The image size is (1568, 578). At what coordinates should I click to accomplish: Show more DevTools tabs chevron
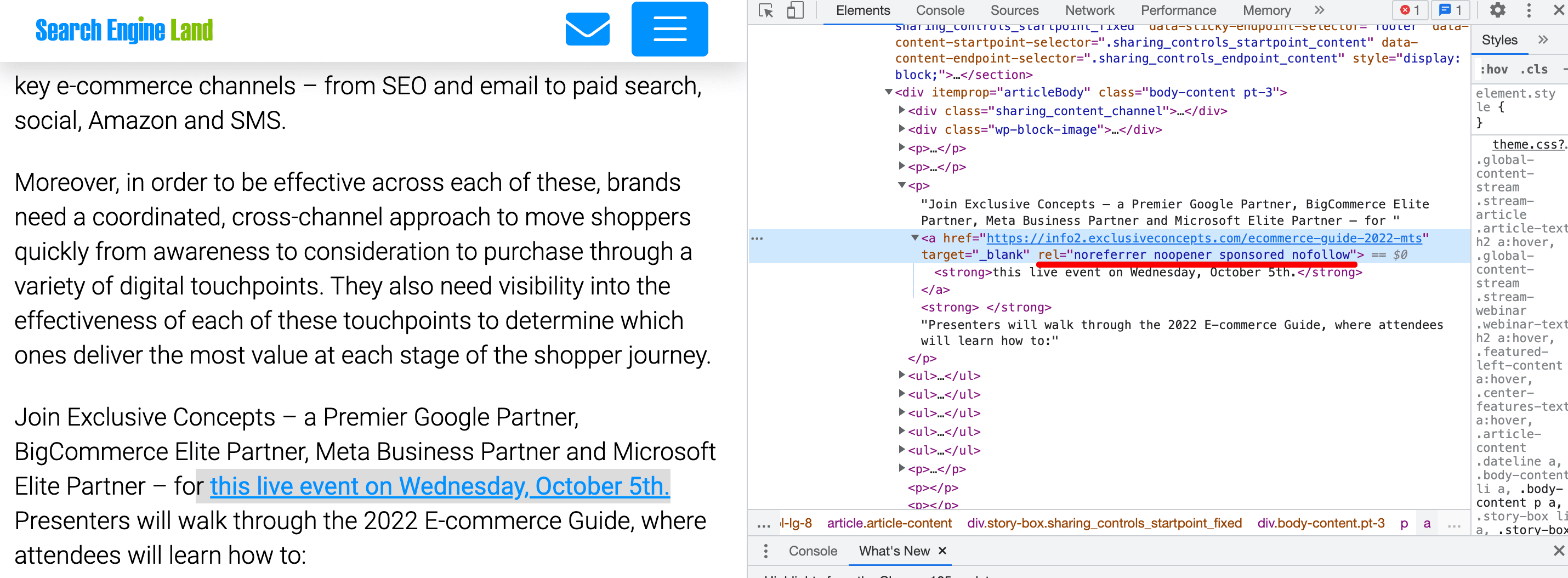click(1319, 10)
